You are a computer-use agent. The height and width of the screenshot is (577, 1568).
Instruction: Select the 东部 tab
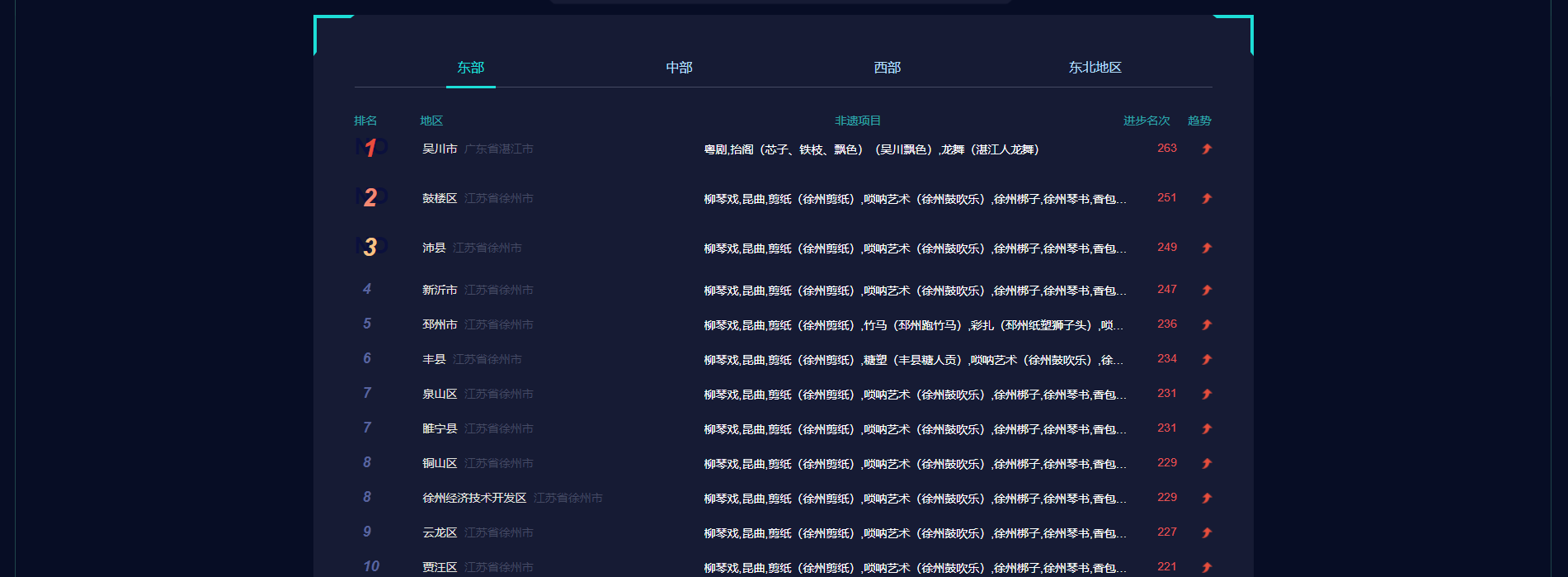pos(470,68)
